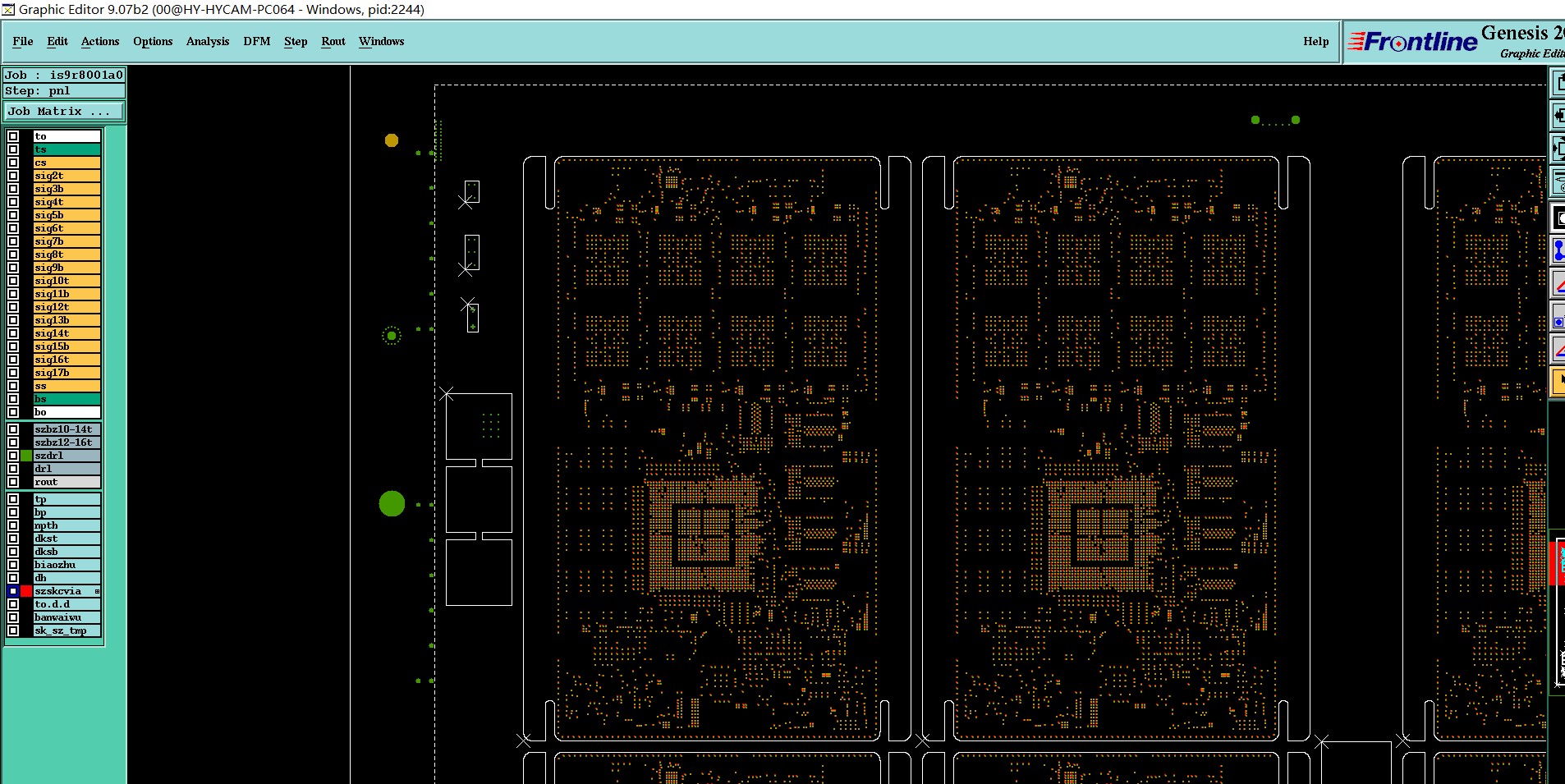Image resolution: width=1565 pixels, height=784 pixels.
Task: Select the dksb layer name
Action: click(67, 552)
